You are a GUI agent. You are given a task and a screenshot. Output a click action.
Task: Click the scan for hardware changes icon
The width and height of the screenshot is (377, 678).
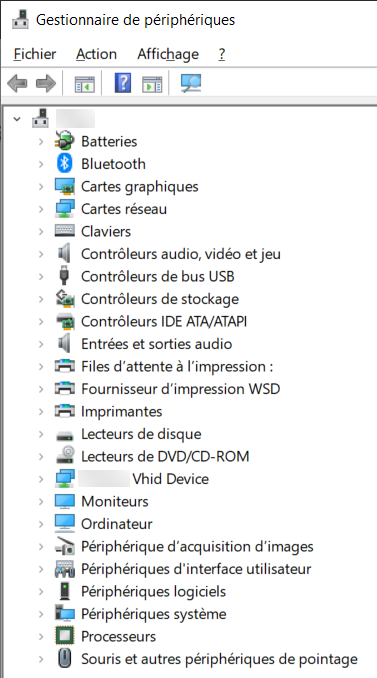191,83
